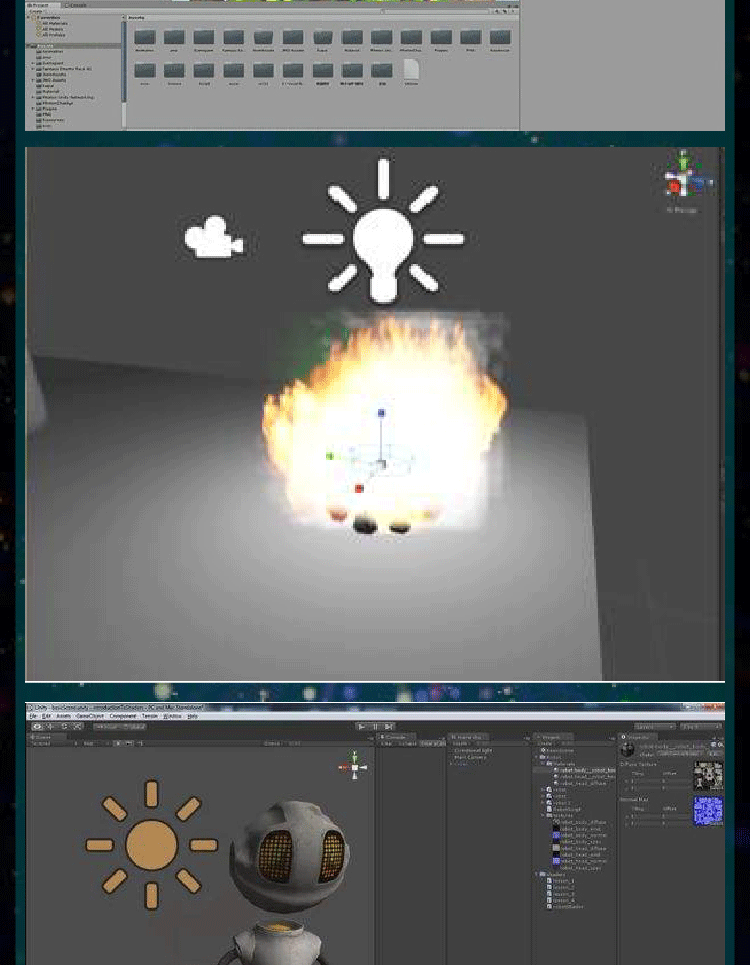This screenshot has height=965, width=750.
Task: Open Create dropdown in Hierarchy panel
Action: 460,743
